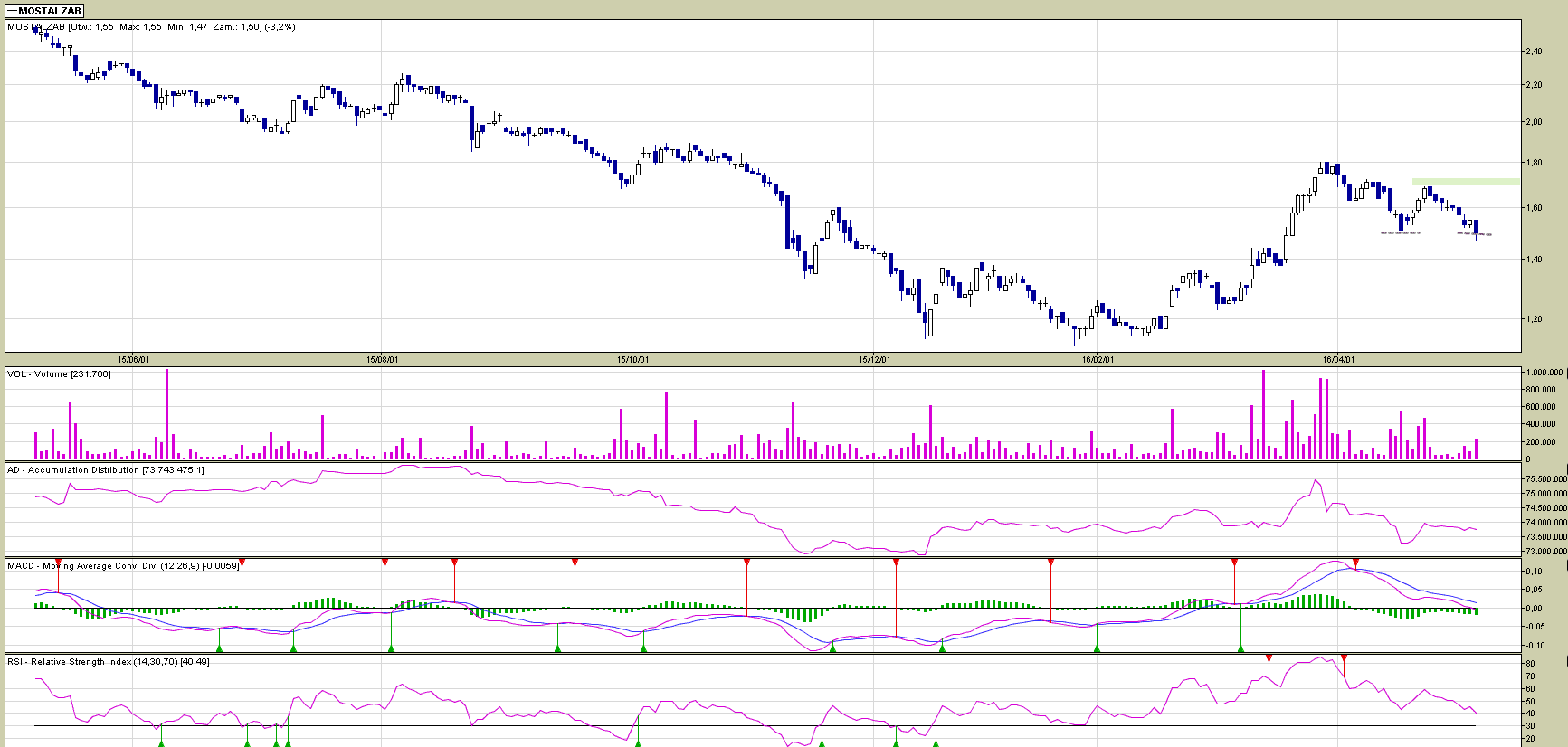Click the 15/12/01 date axis label
This screenshot has width=1568, height=747.
874,360
